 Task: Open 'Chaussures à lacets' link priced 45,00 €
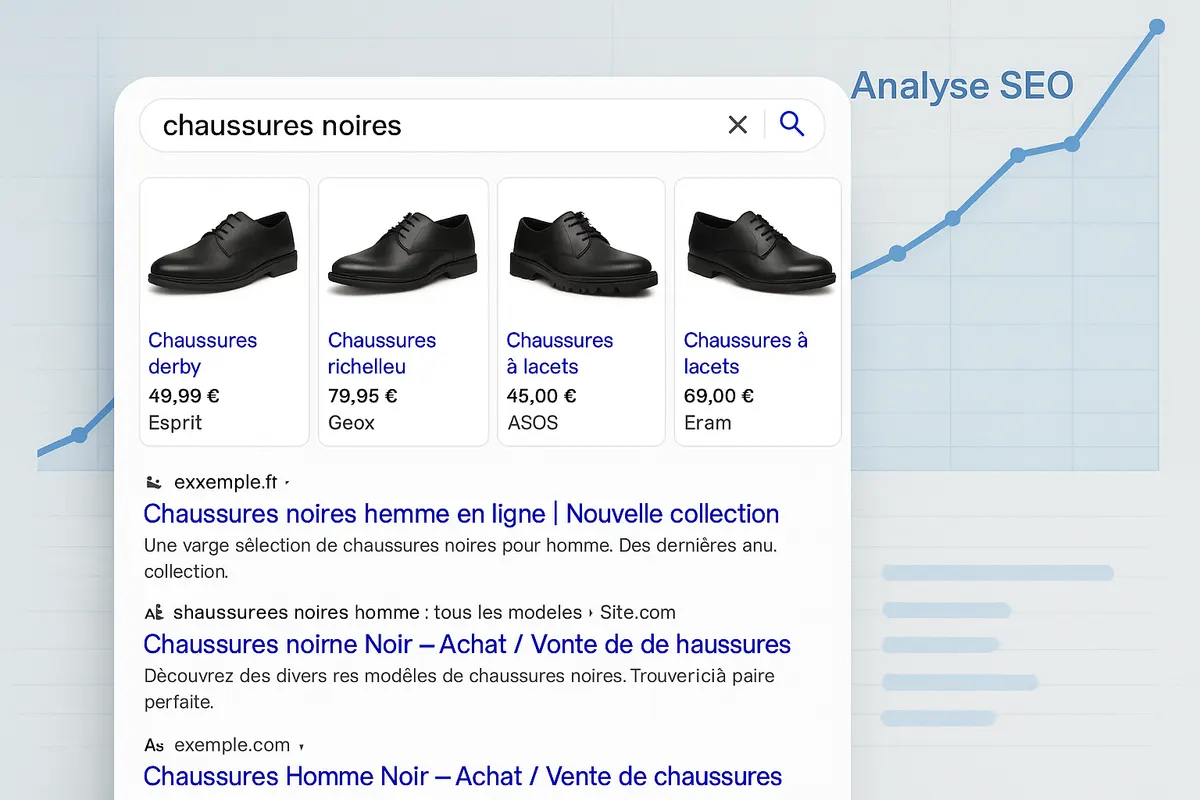(560, 353)
